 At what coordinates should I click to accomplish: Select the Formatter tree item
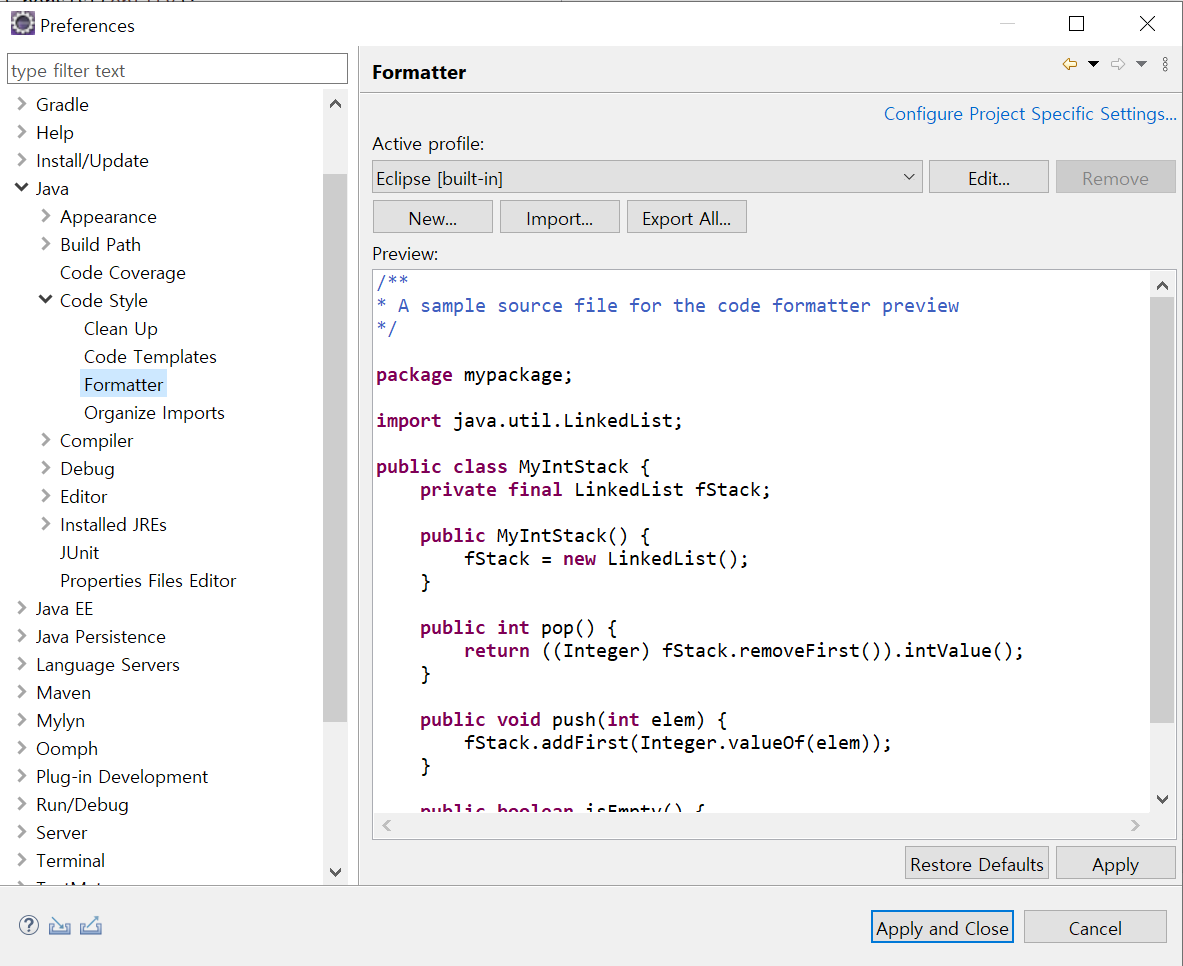click(x=123, y=384)
